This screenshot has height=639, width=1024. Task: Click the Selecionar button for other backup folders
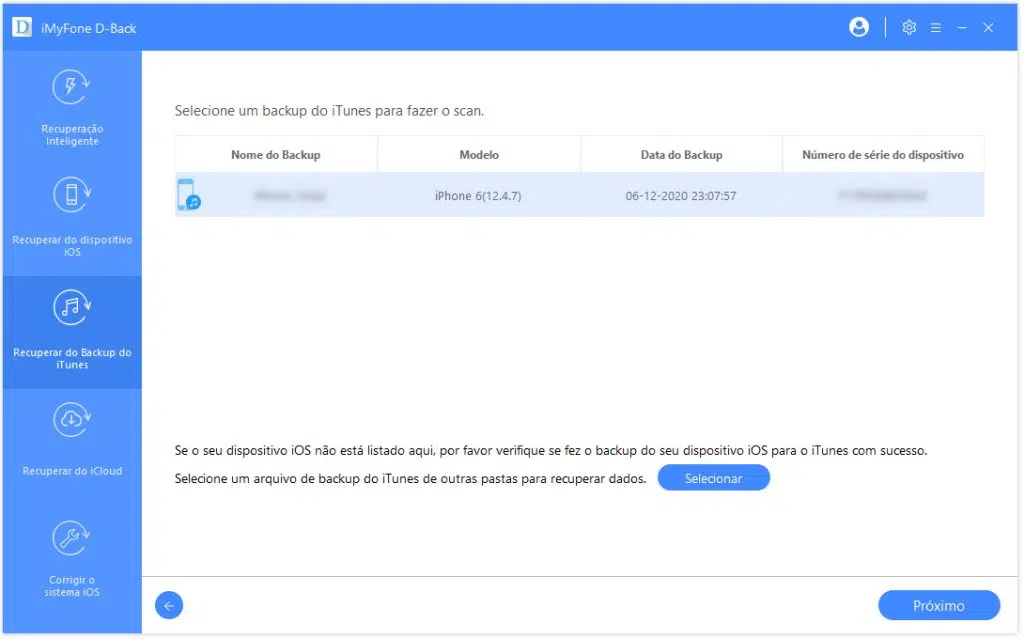713,477
